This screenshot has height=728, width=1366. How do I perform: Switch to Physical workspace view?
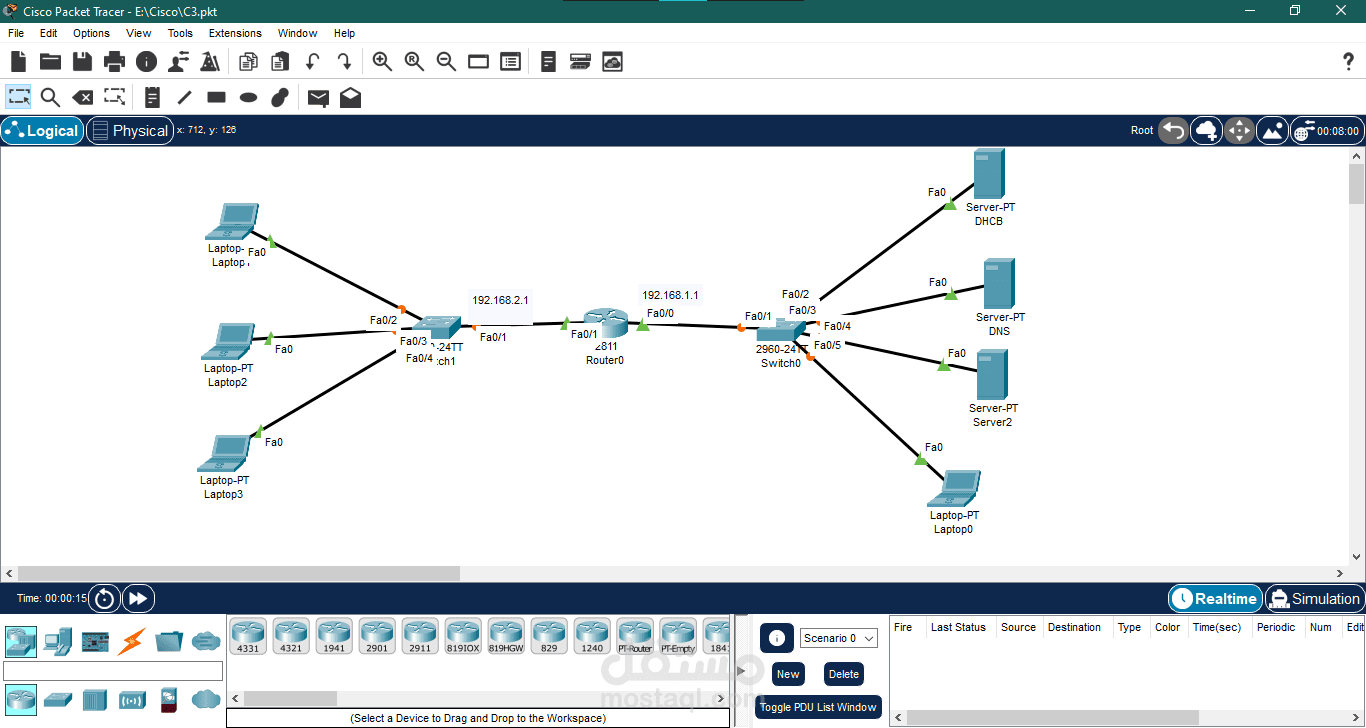[129, 131]
